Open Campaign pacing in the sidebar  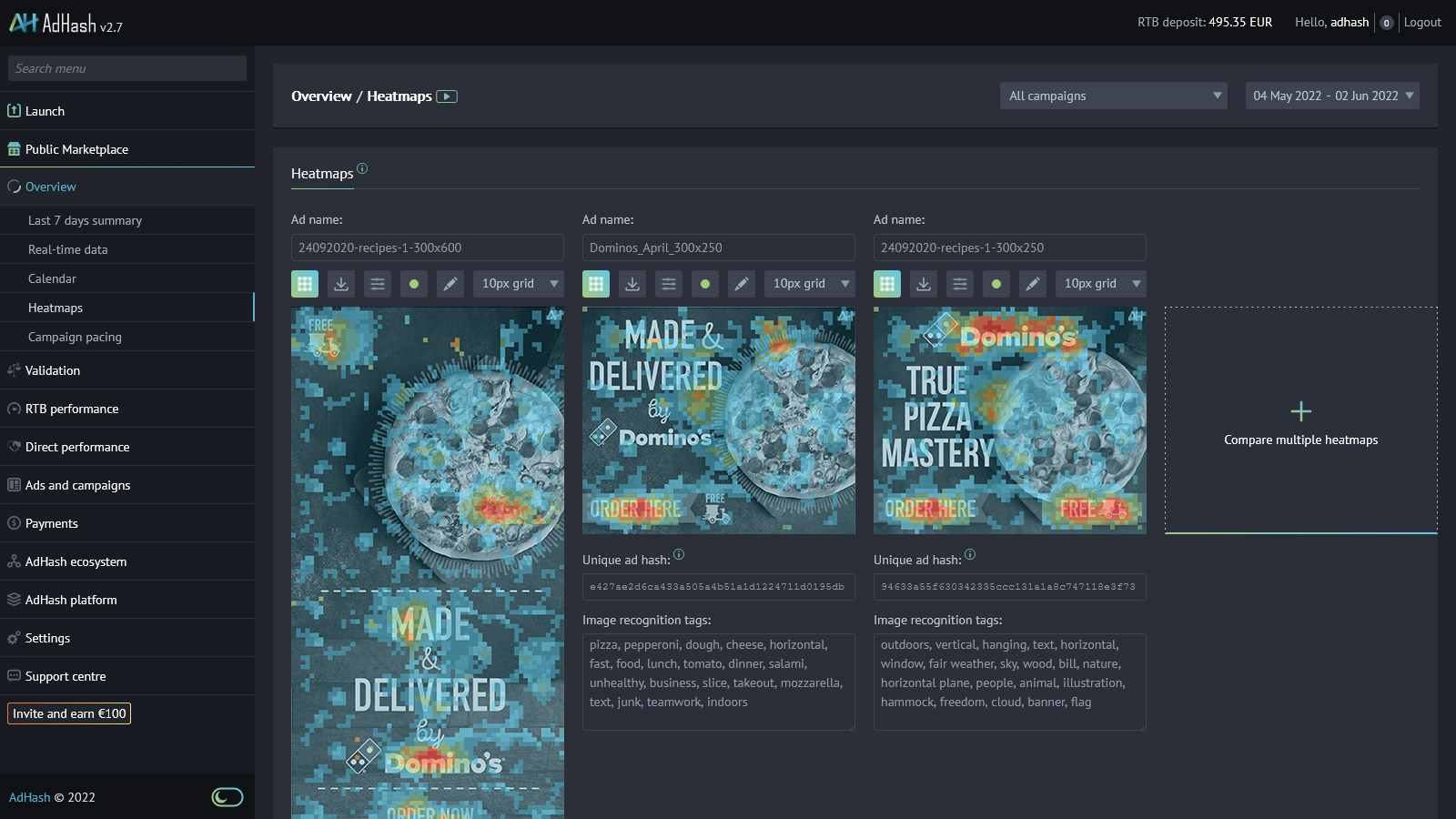(75, 337)
